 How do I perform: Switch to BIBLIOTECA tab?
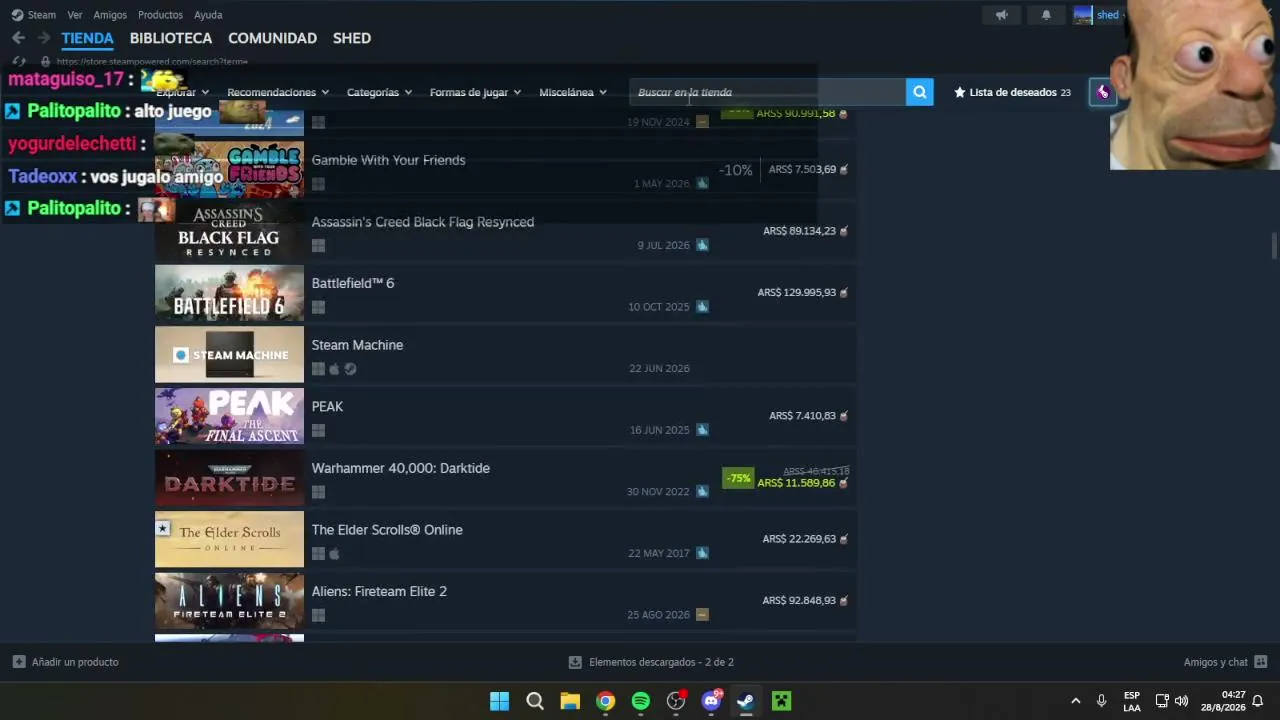pos(171,38)
